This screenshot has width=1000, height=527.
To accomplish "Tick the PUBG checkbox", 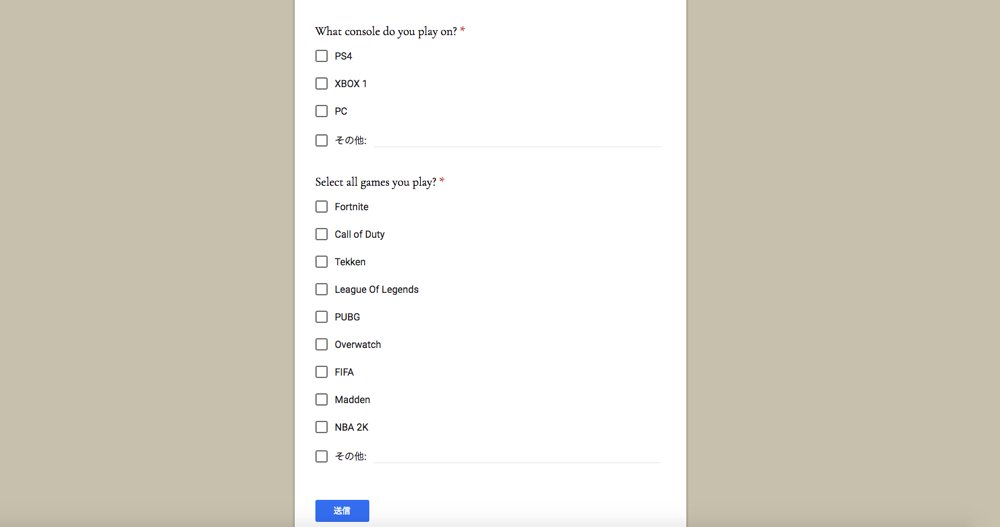I will click(321, 317).
